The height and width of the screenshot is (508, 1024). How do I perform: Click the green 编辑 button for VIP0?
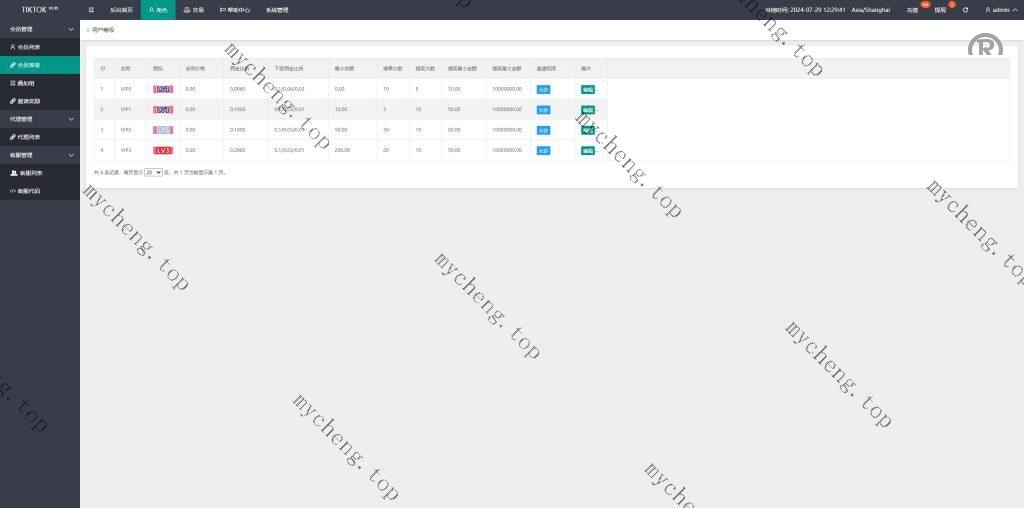[588, 89]
